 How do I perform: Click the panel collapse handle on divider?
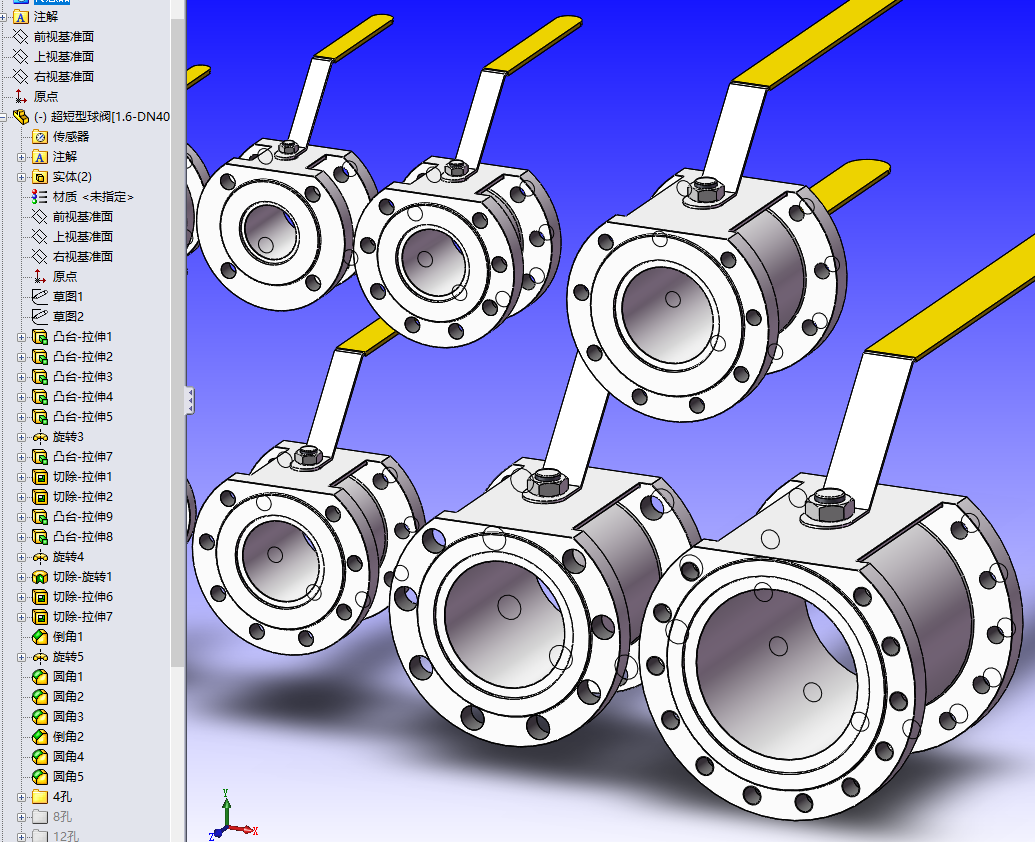(x=190, y=401)
